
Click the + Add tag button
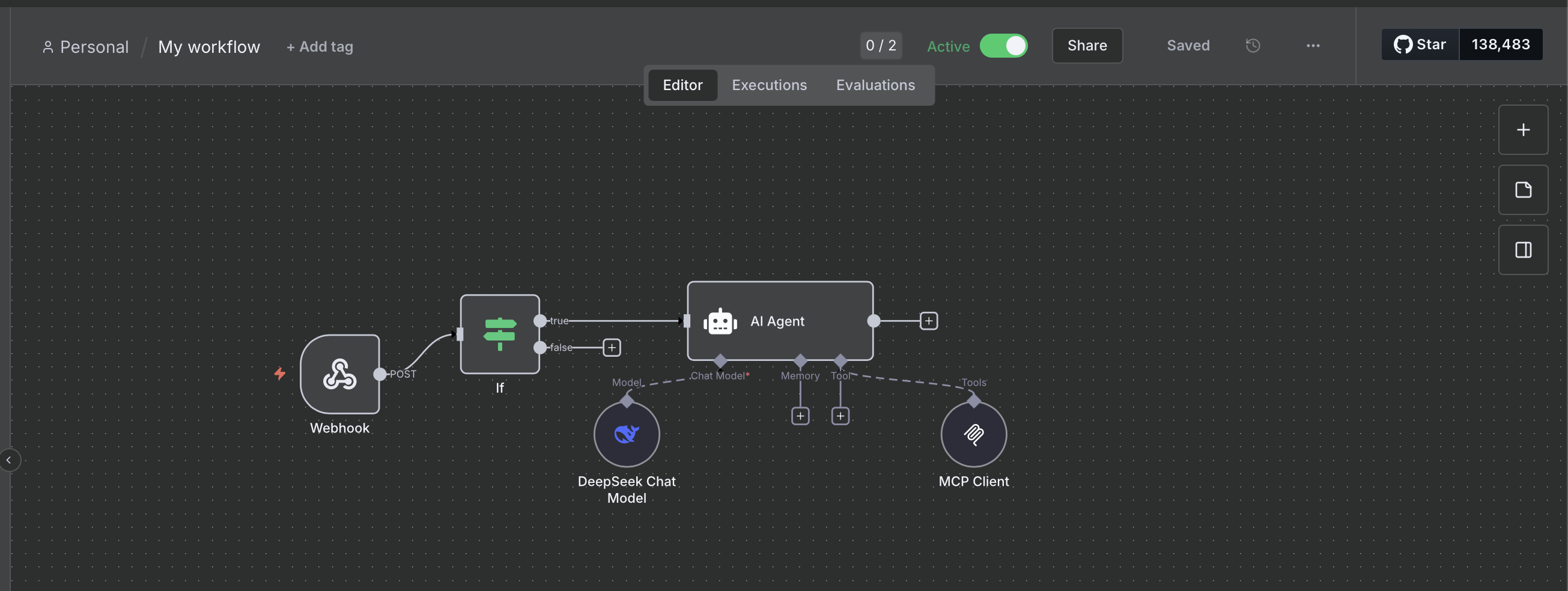point(320,47)
